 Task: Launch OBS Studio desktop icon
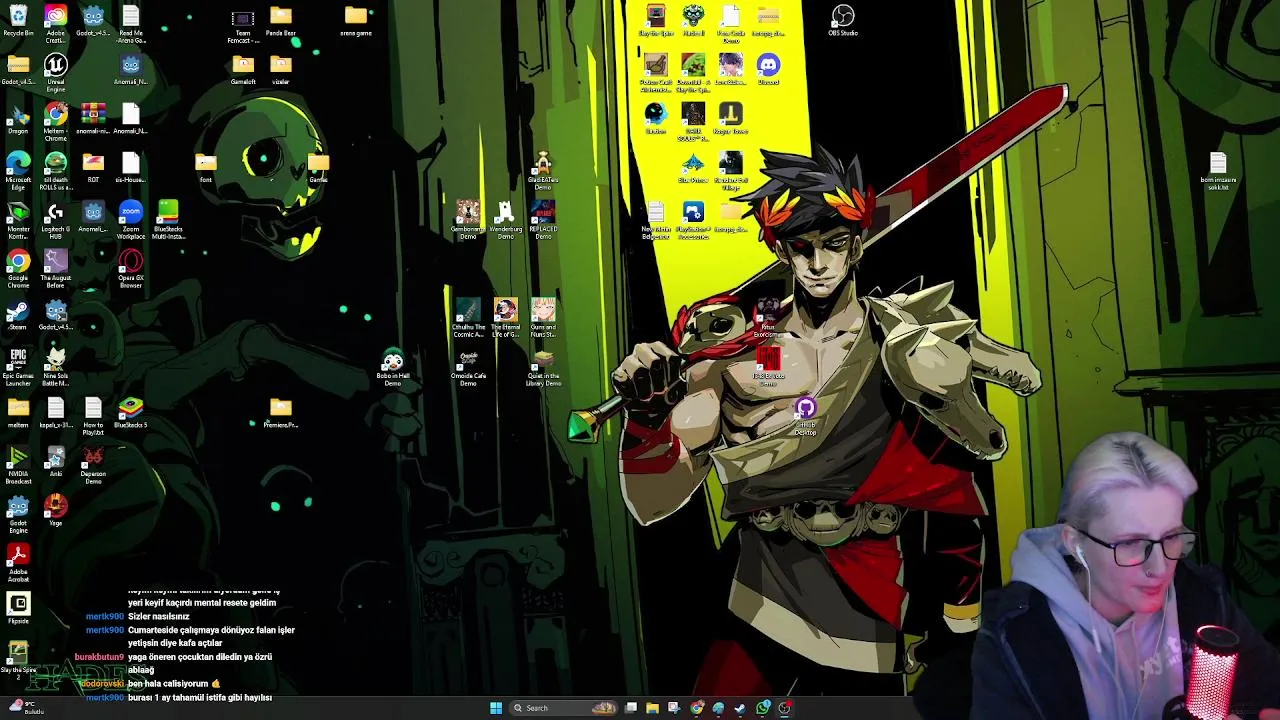843,21
